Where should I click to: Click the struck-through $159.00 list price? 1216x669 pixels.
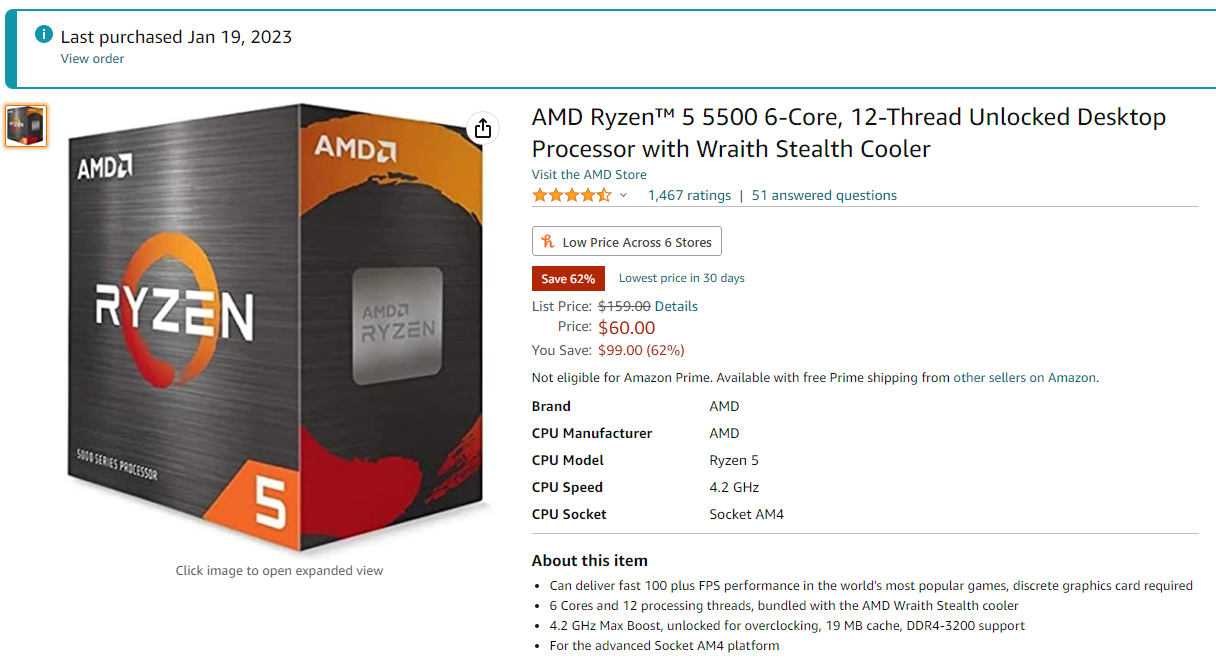coord(624,306)
